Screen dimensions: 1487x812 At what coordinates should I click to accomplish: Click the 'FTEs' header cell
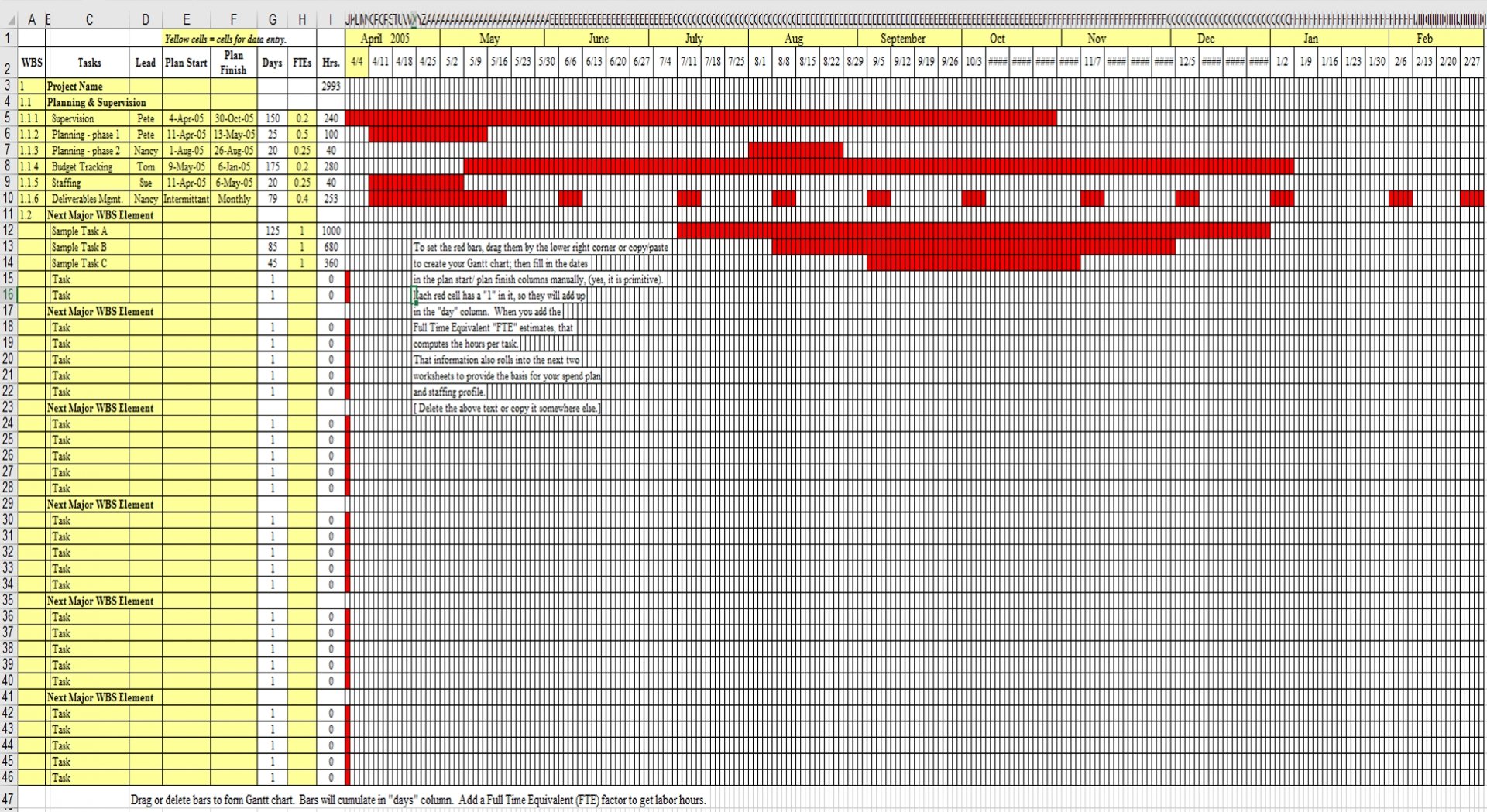(302, 63)
